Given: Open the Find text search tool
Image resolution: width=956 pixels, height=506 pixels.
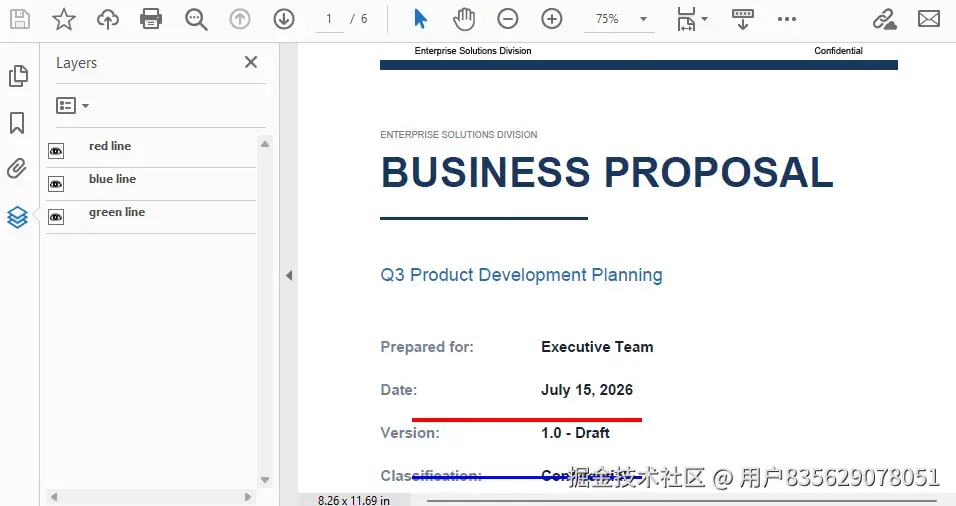Looking at the screenshot, I should [x=196, y=20].
